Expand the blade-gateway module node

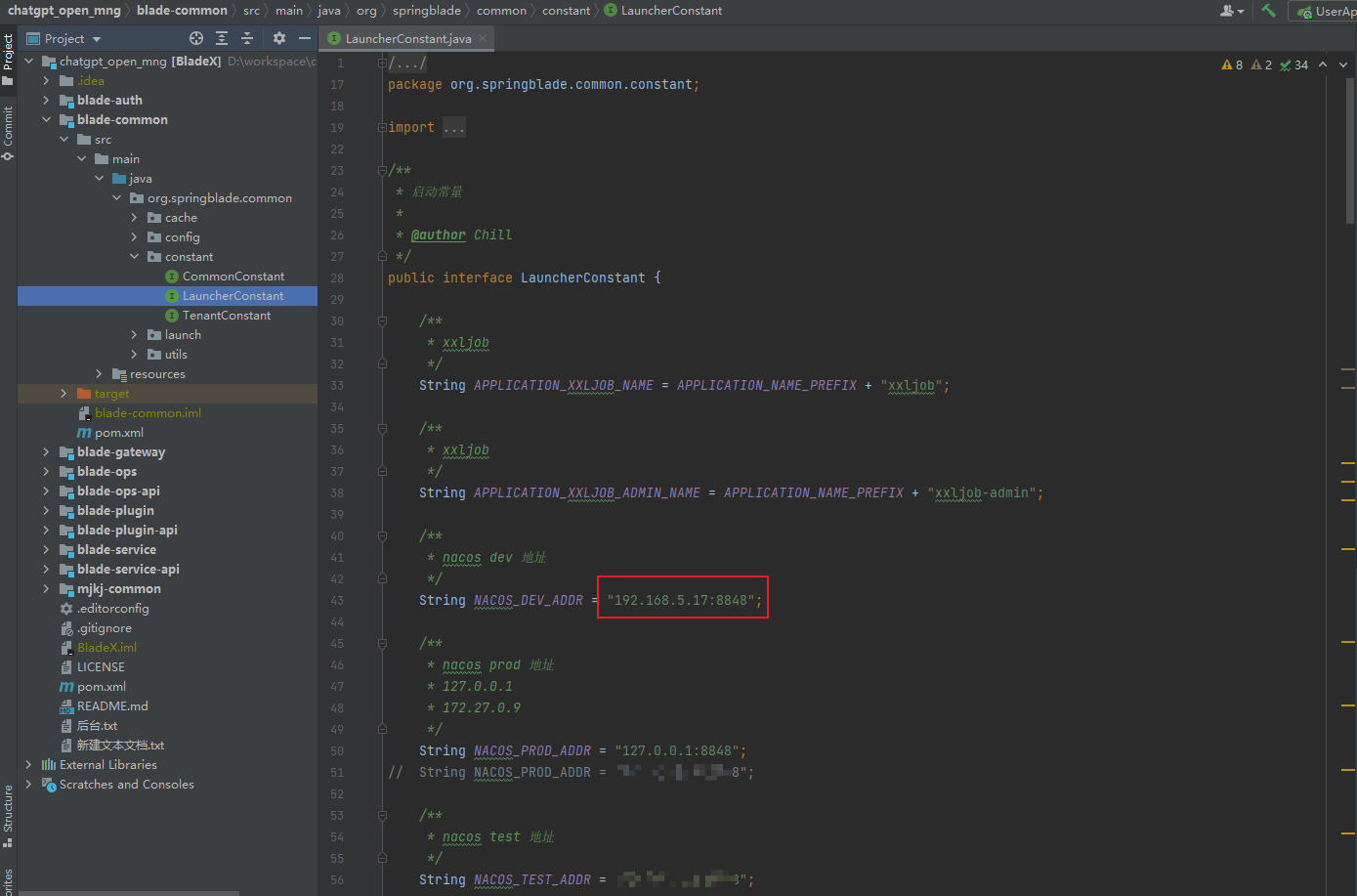(x=45, y=451)
